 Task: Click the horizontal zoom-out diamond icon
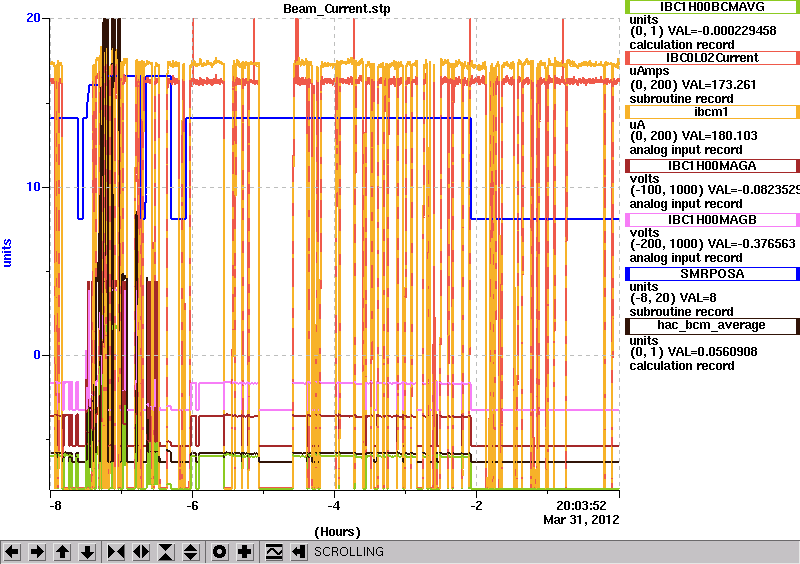pos(141,552)
